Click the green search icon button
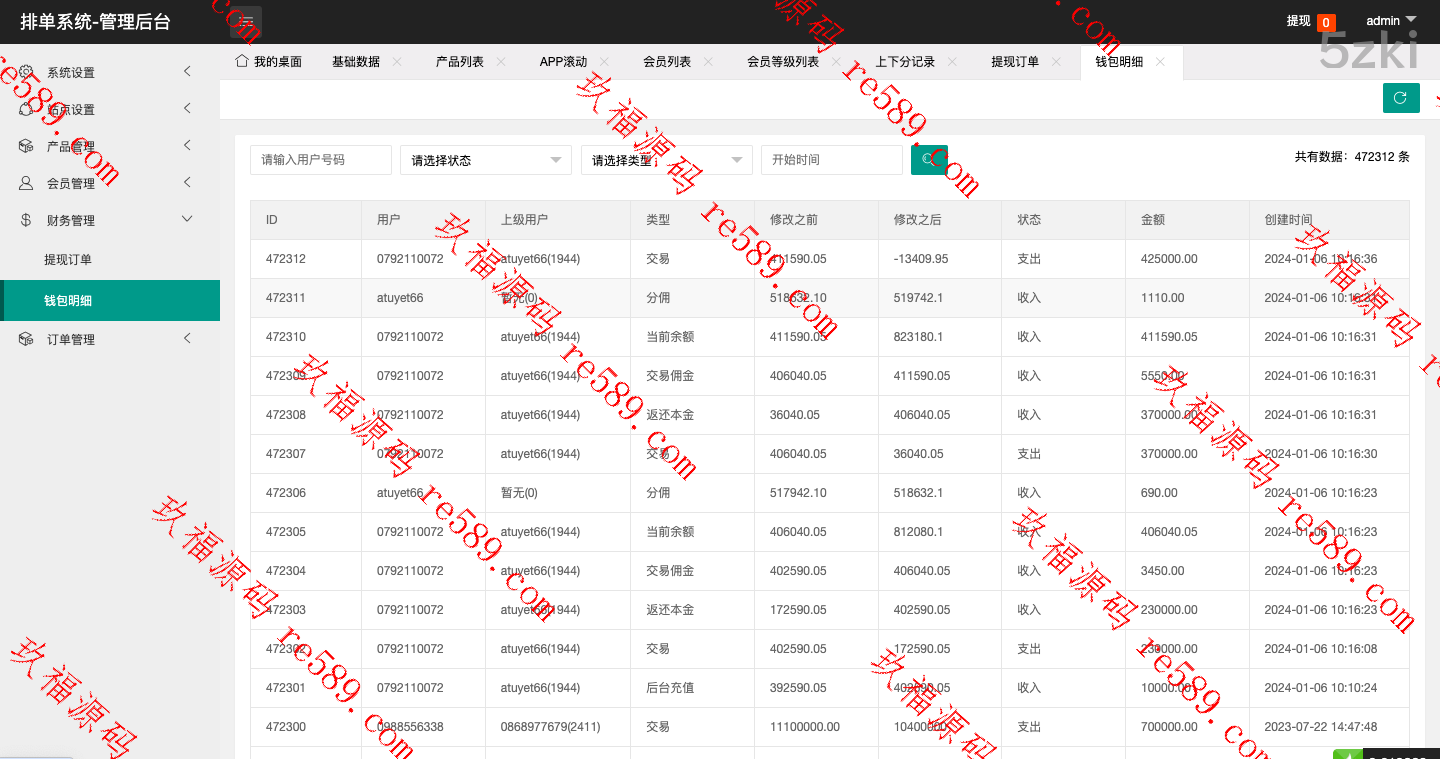This screenshot has width=1440, height=759. click(928, 160)
